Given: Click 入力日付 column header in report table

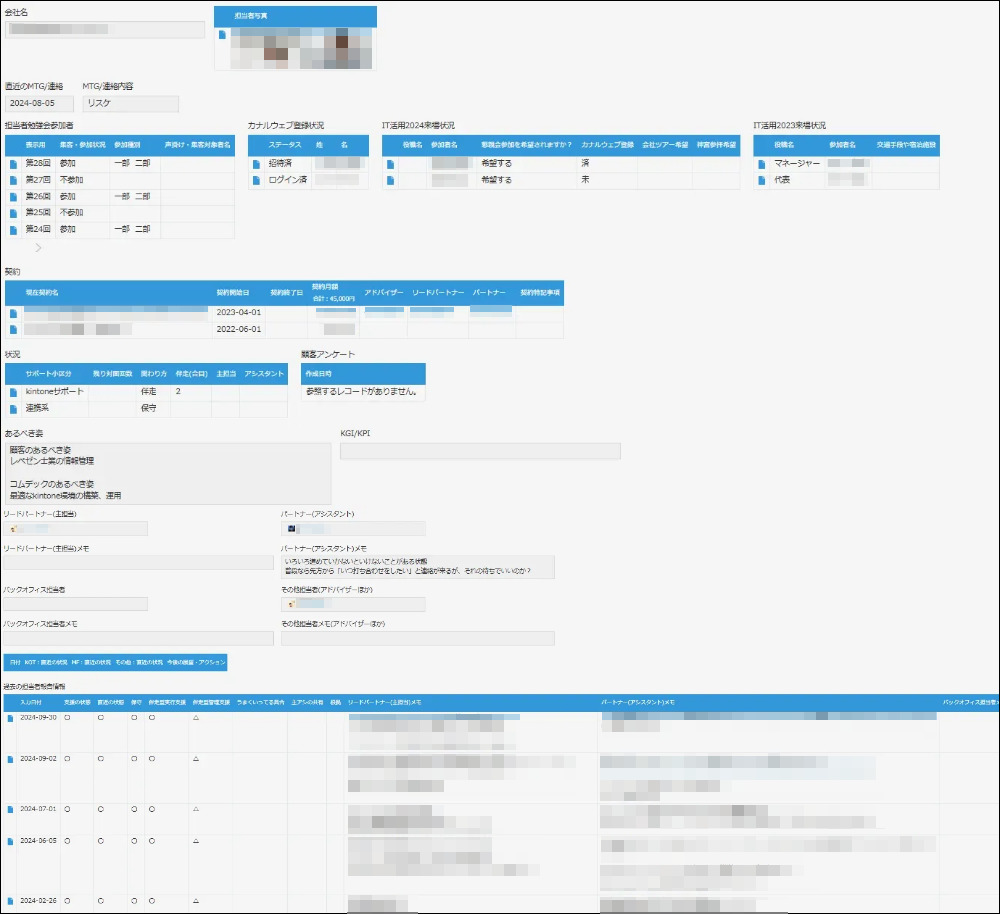Looking at the screenshot, I should tap(31, 702).
